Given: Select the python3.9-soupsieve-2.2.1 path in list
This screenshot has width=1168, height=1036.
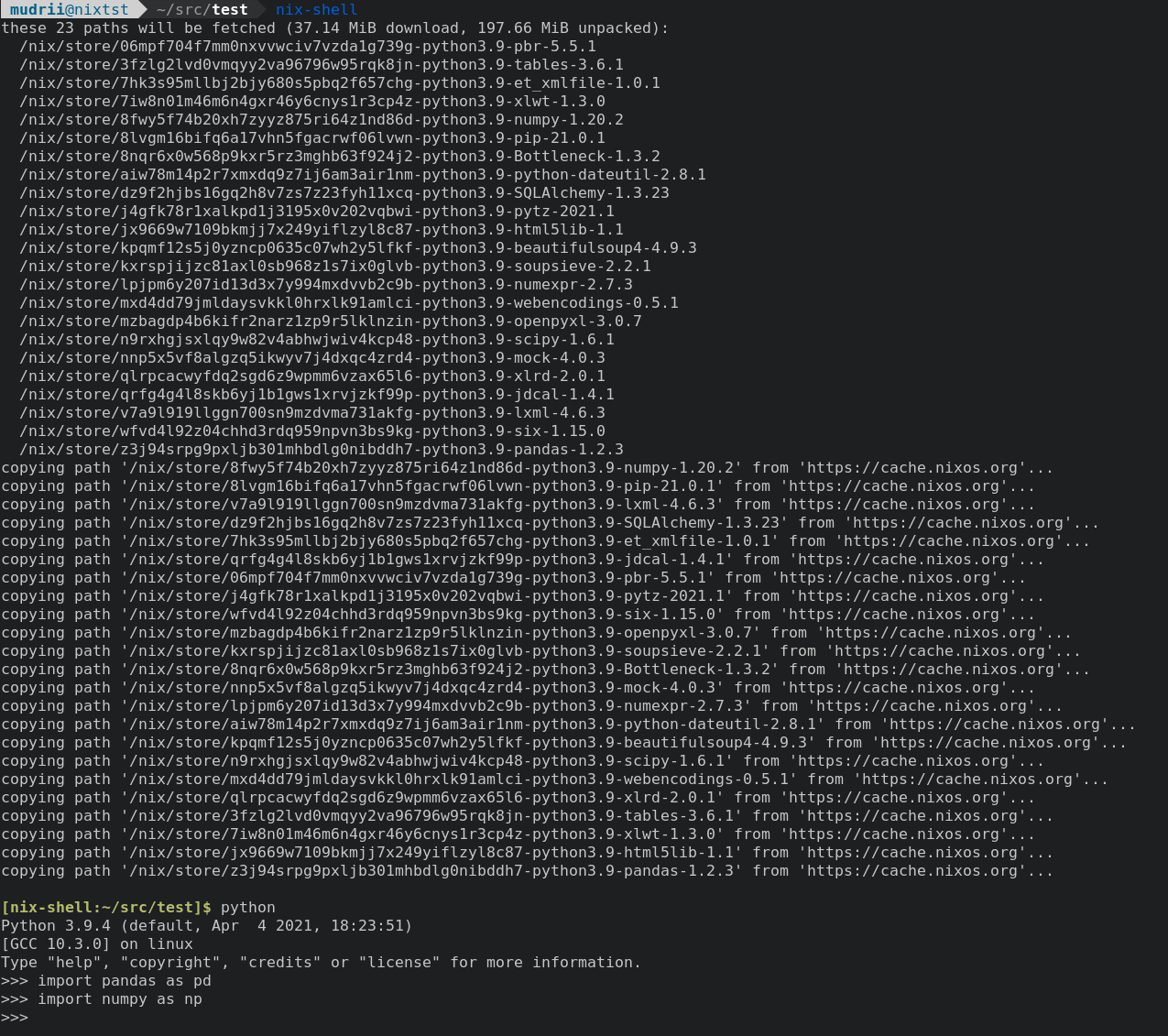Looking at the screenshot, I should click(x=335, y=266).
